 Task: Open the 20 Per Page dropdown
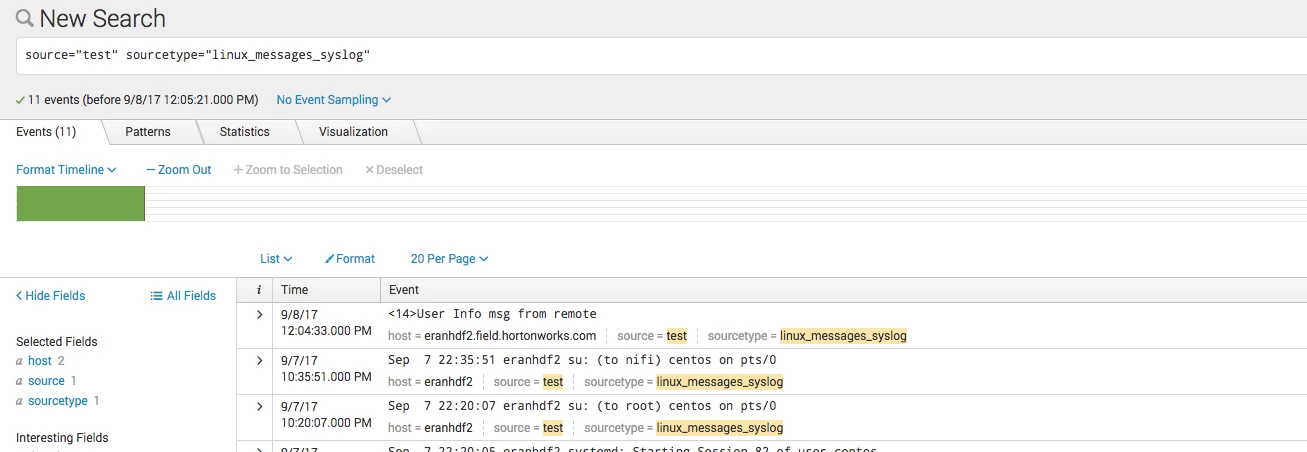click(x=449, y=259)
